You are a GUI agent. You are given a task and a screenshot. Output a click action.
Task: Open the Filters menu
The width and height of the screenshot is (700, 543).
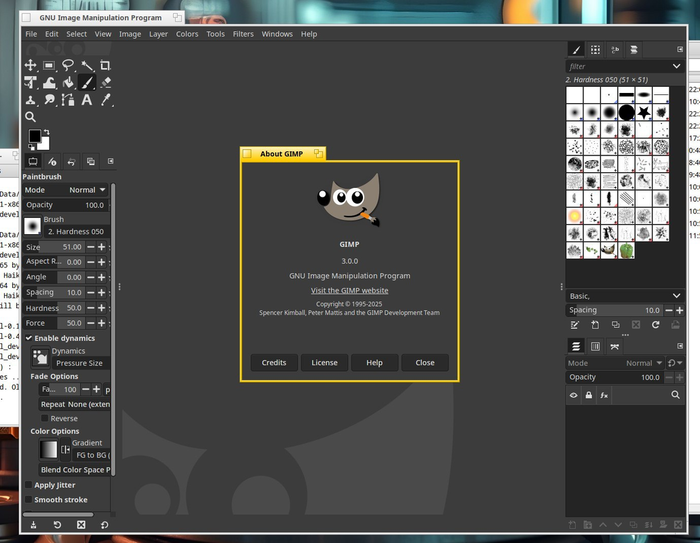click(243, 34)
